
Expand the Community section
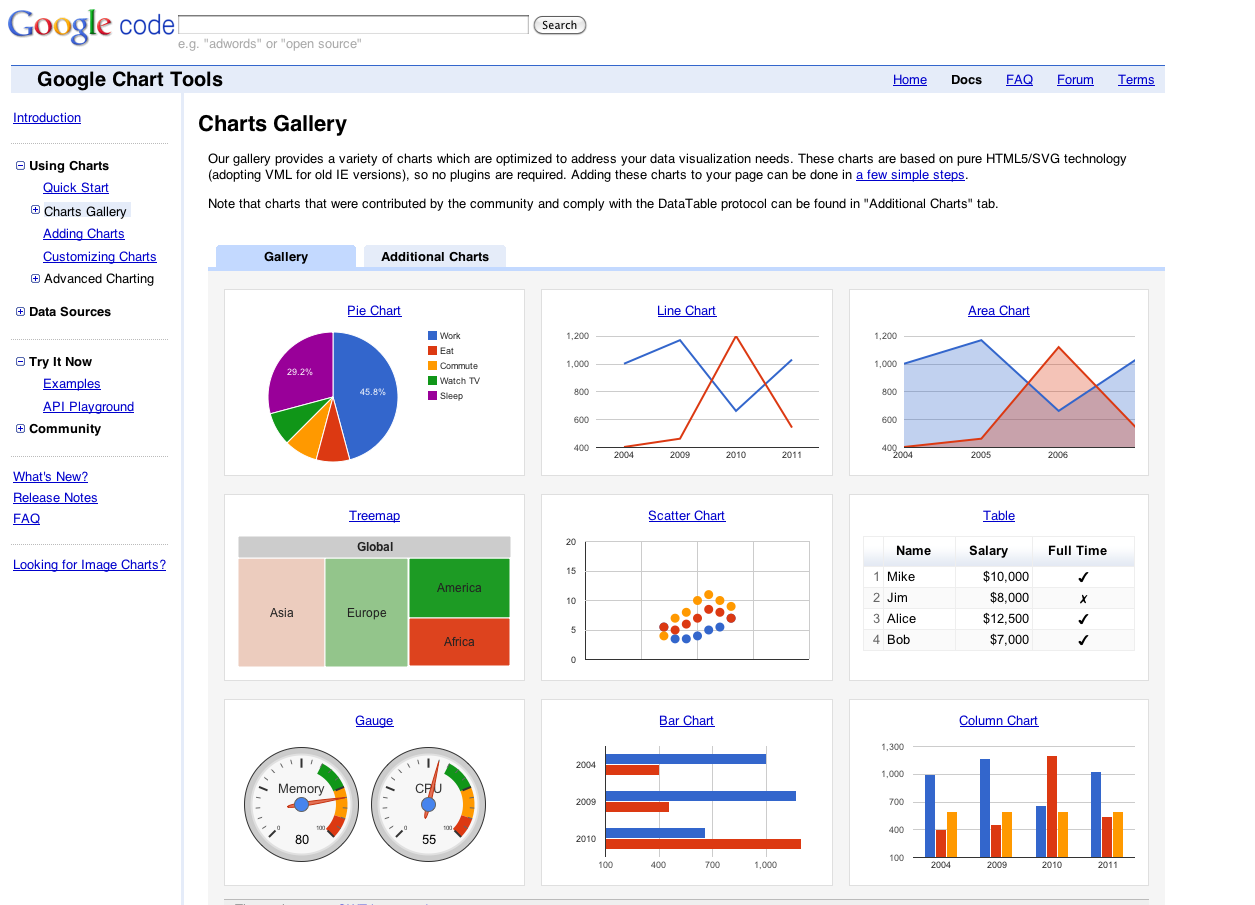click(x=19, y=428)
